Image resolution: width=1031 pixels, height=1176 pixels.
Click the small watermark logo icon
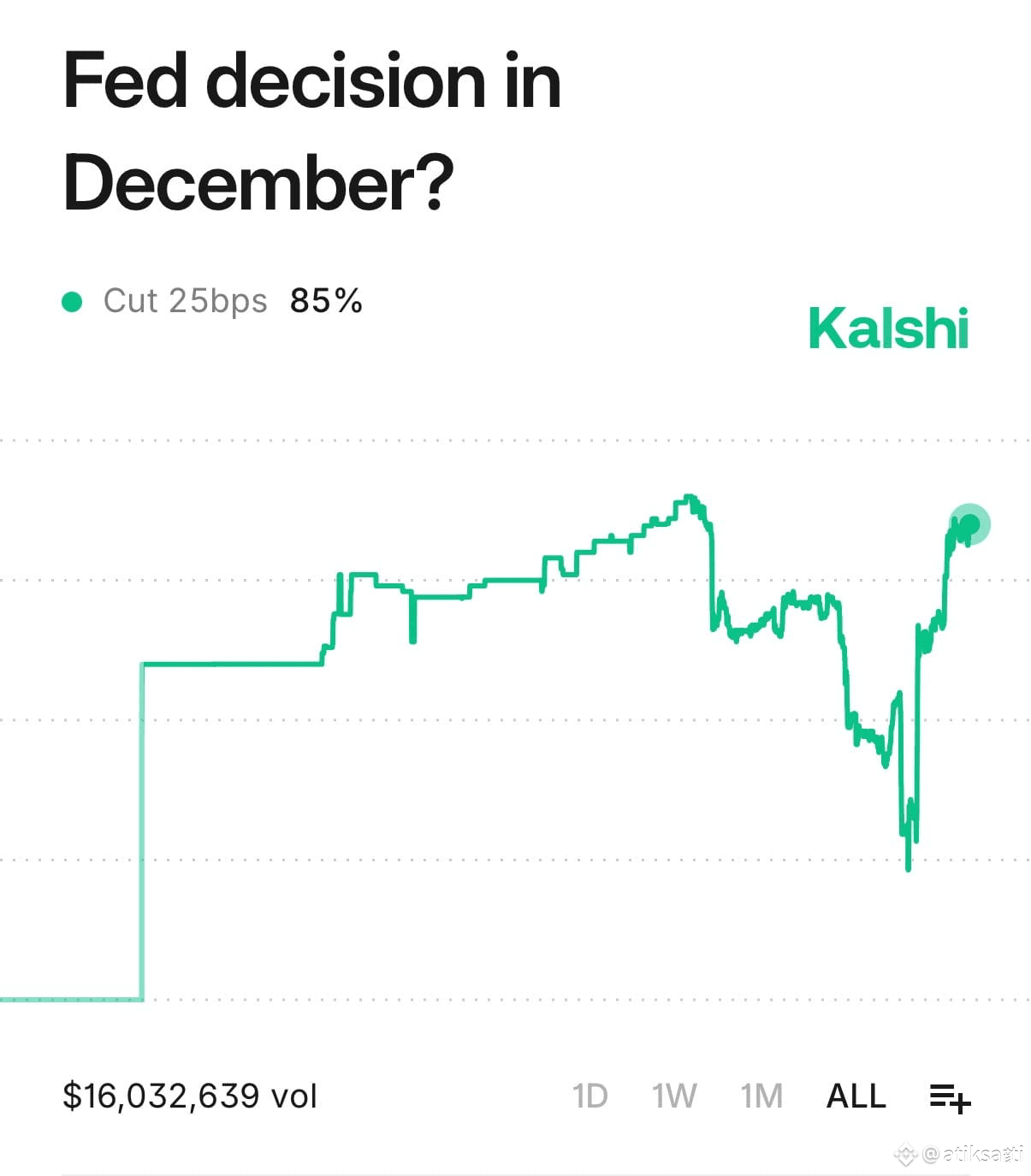click(905, 1155)
